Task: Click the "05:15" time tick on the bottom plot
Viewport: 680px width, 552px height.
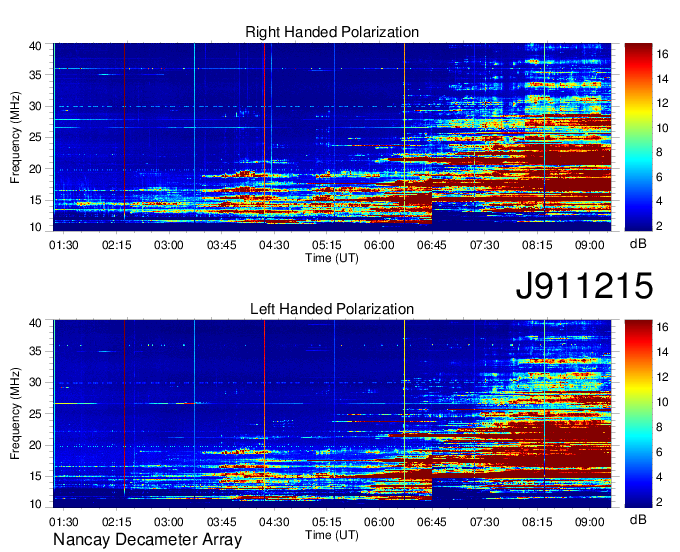Action: pyautogui.click(x=327, y=522)
